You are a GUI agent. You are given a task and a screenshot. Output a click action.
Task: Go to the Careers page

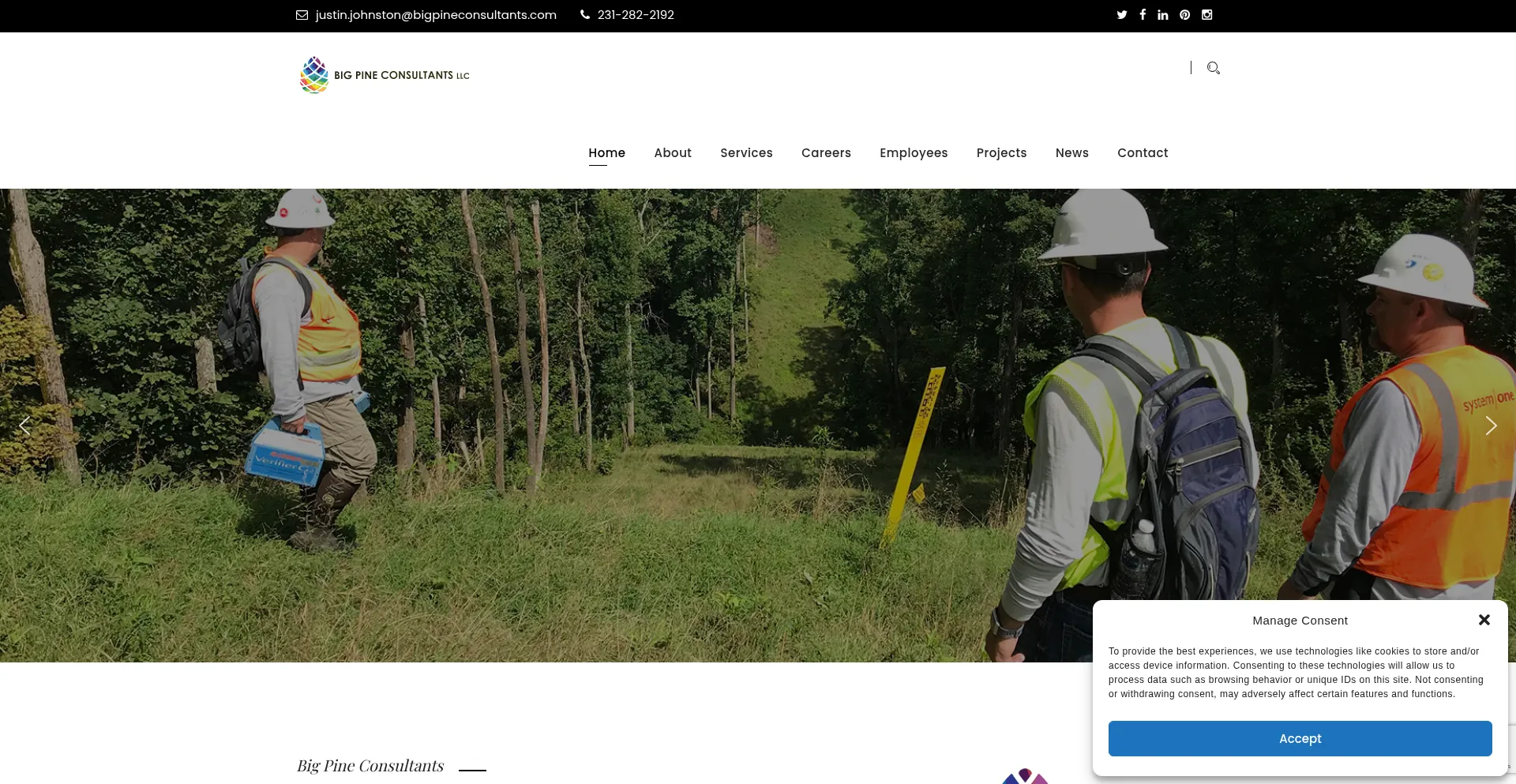826,153
